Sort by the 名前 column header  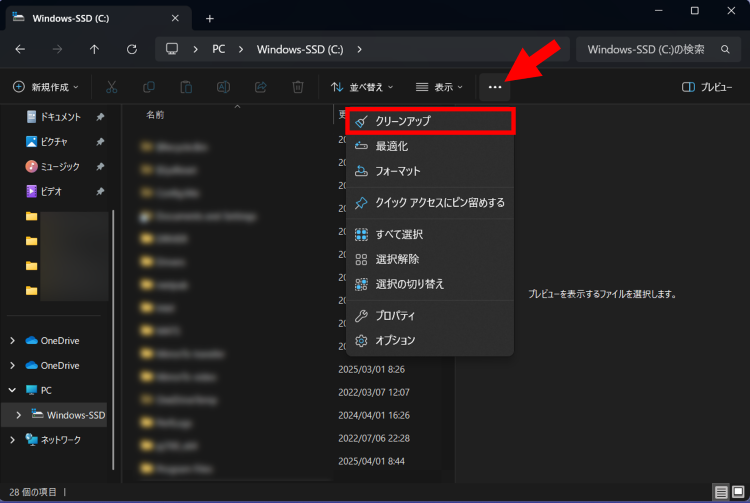155,115
